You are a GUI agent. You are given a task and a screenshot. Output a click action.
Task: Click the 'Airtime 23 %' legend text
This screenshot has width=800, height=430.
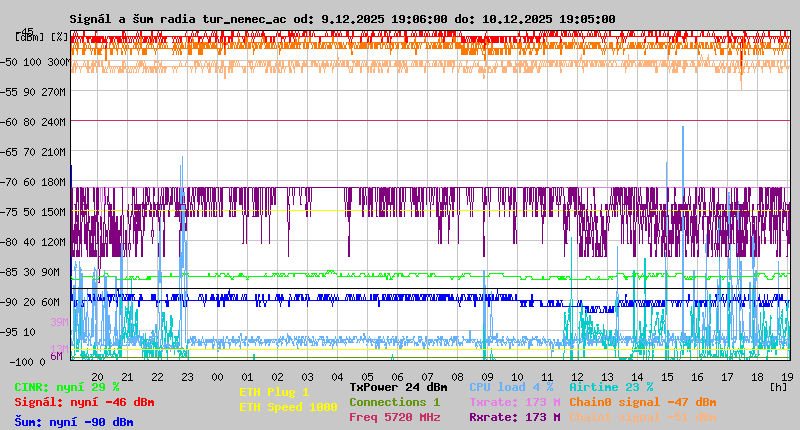[x=611, y=387]
